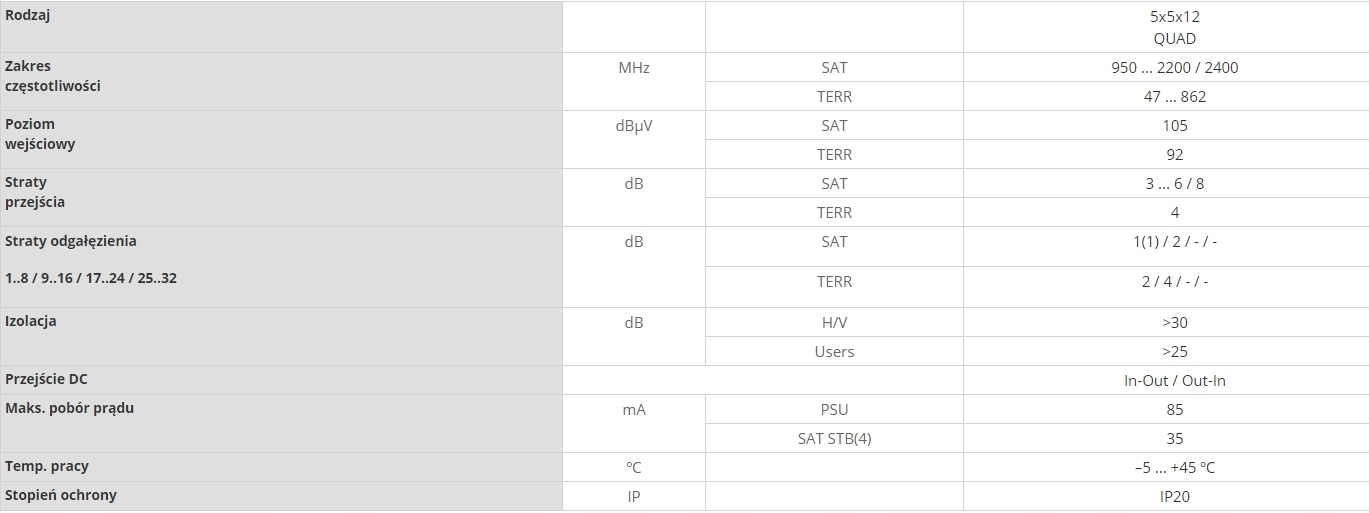Click the 47 ... 862 frequency value
The height and width of the screenshot is (513, 1369).
(x=1174, y=97)
